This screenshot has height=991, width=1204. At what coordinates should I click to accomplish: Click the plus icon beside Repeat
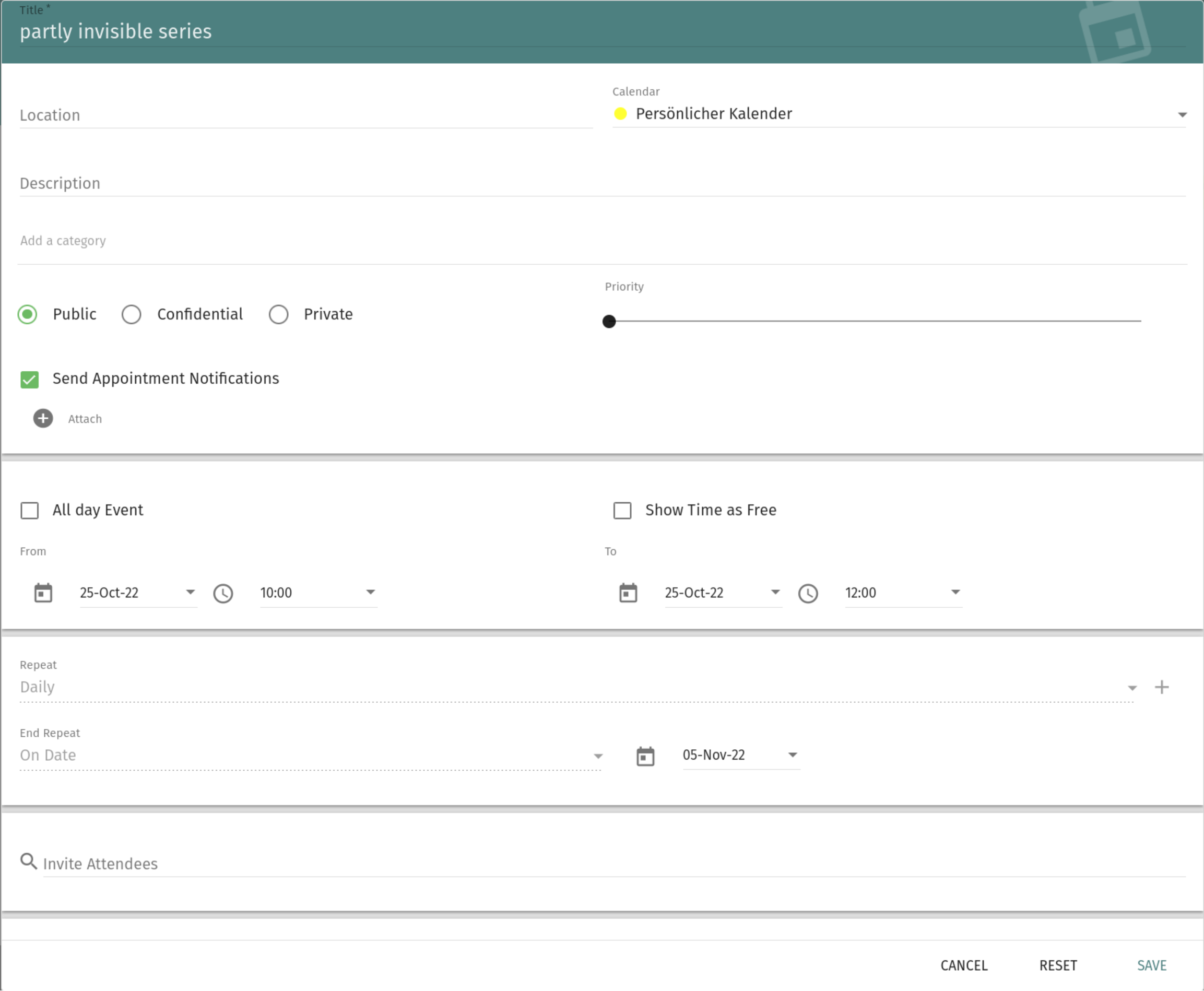(x=1161, y=687)
